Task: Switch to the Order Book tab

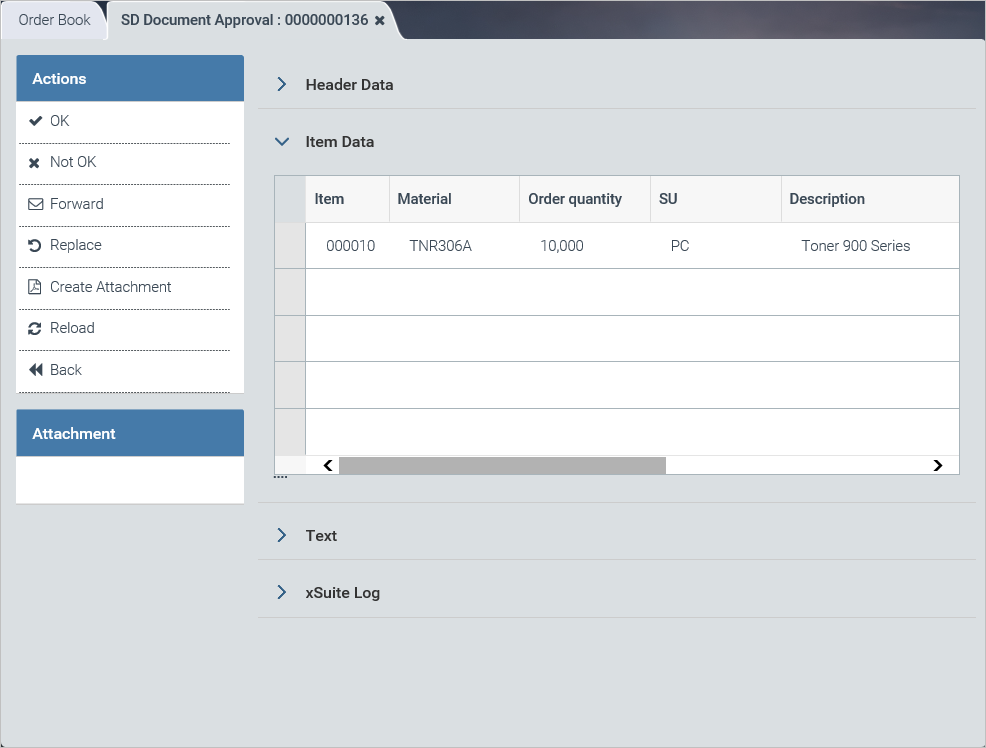Action: click(54, 20)
